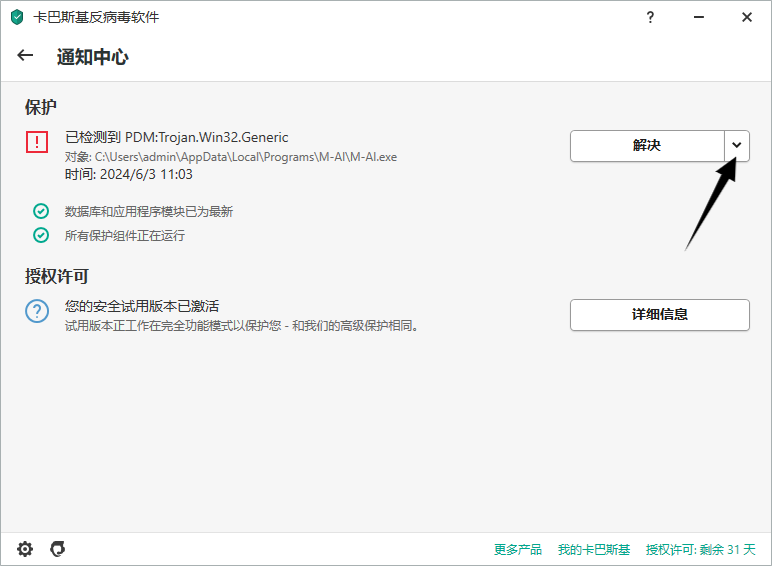This screenshot has height=566, width=772.
Task: Click the red threat warning icon
Action: (37, 142)
